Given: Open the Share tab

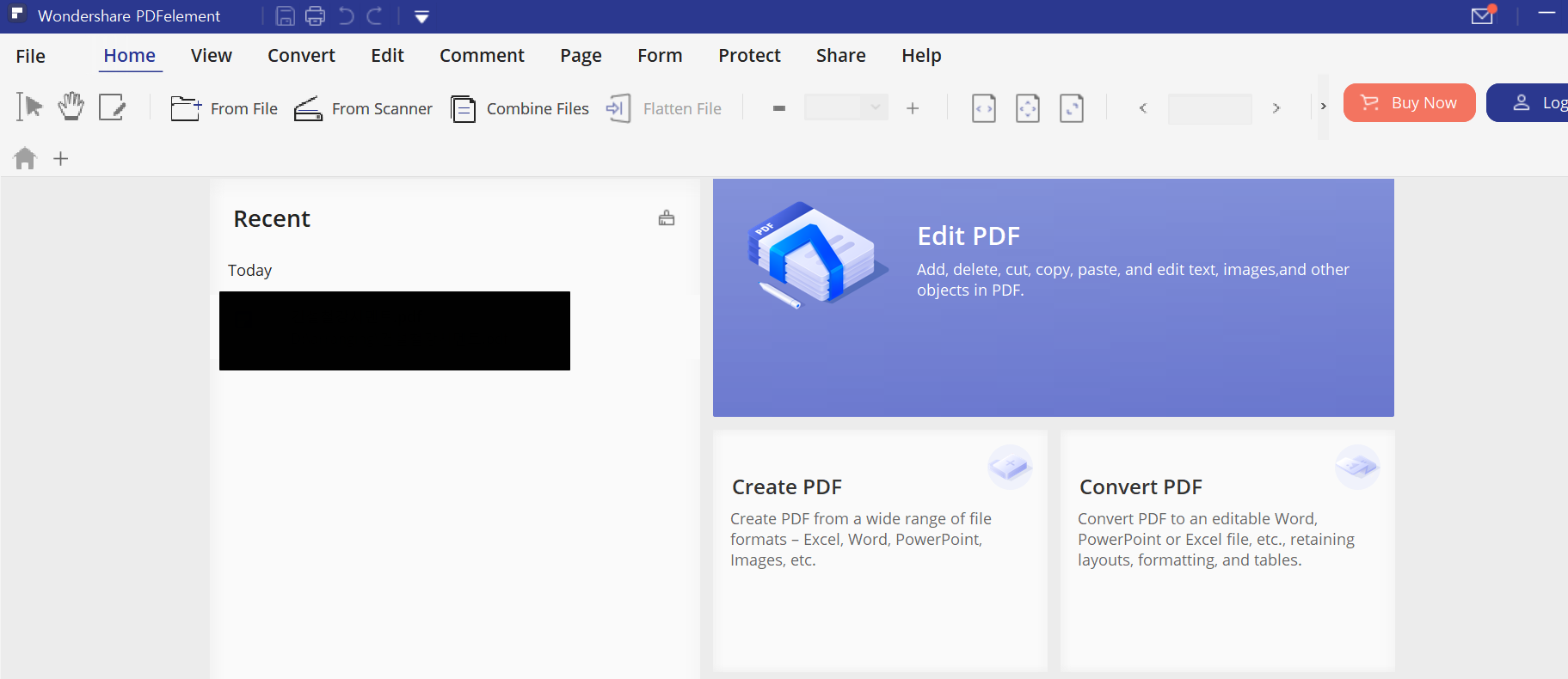Looking at the screenshot, I should 840,56.
